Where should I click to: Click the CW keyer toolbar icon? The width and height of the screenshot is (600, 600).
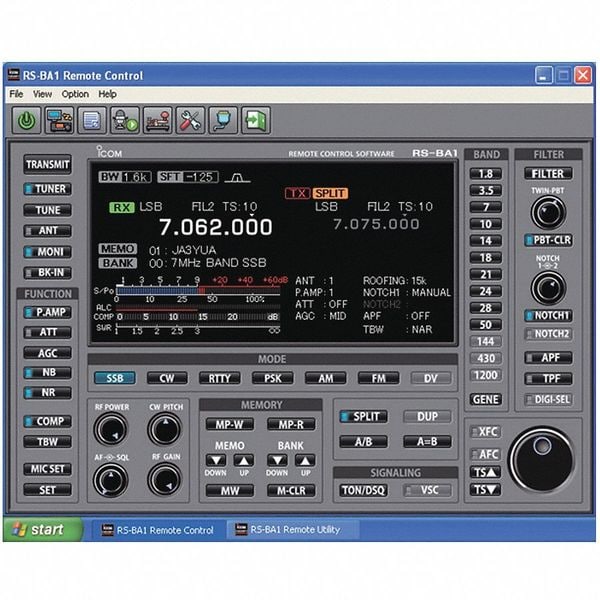click(157, 120)
